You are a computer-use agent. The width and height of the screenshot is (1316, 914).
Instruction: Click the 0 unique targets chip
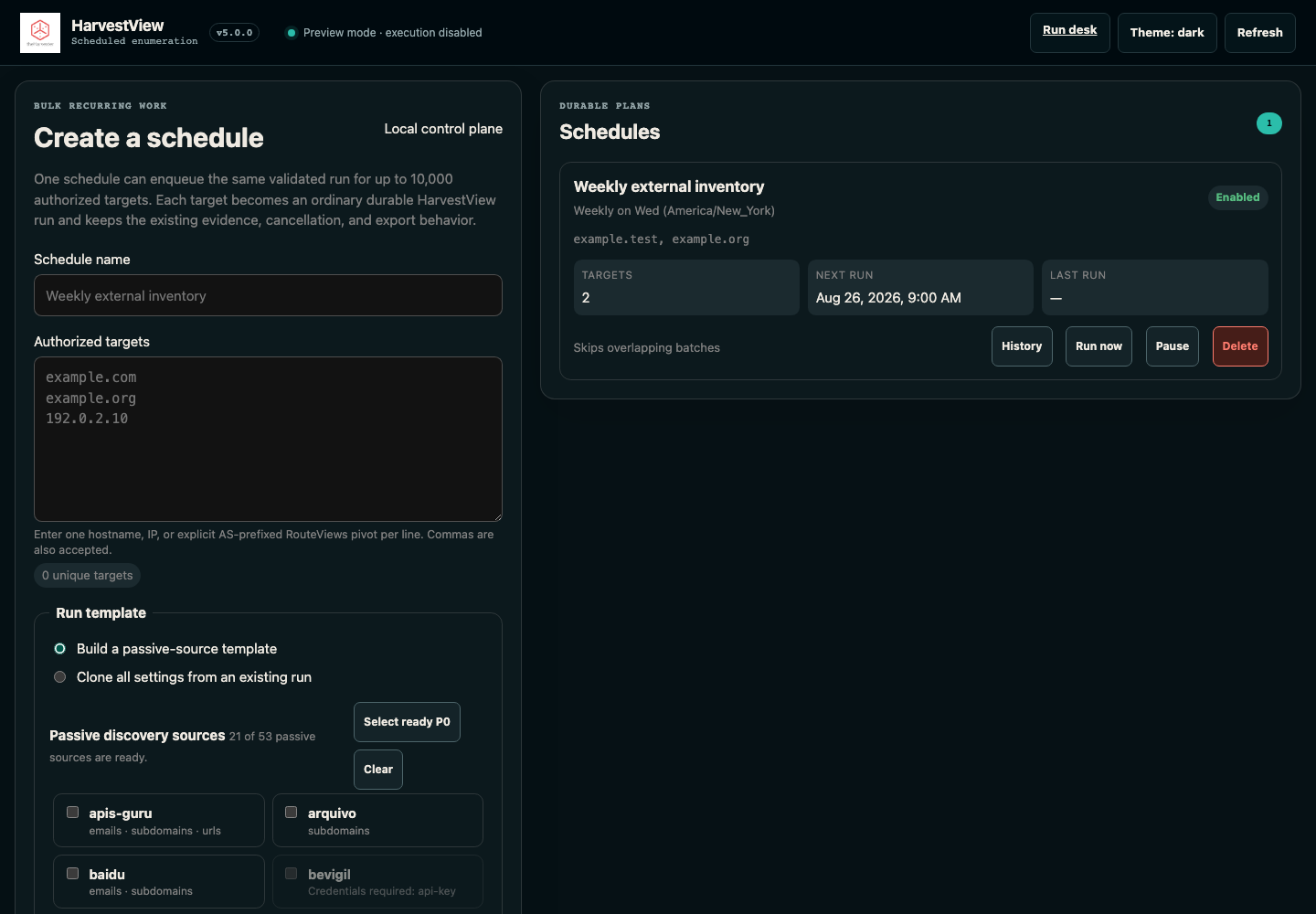point(87,576)
